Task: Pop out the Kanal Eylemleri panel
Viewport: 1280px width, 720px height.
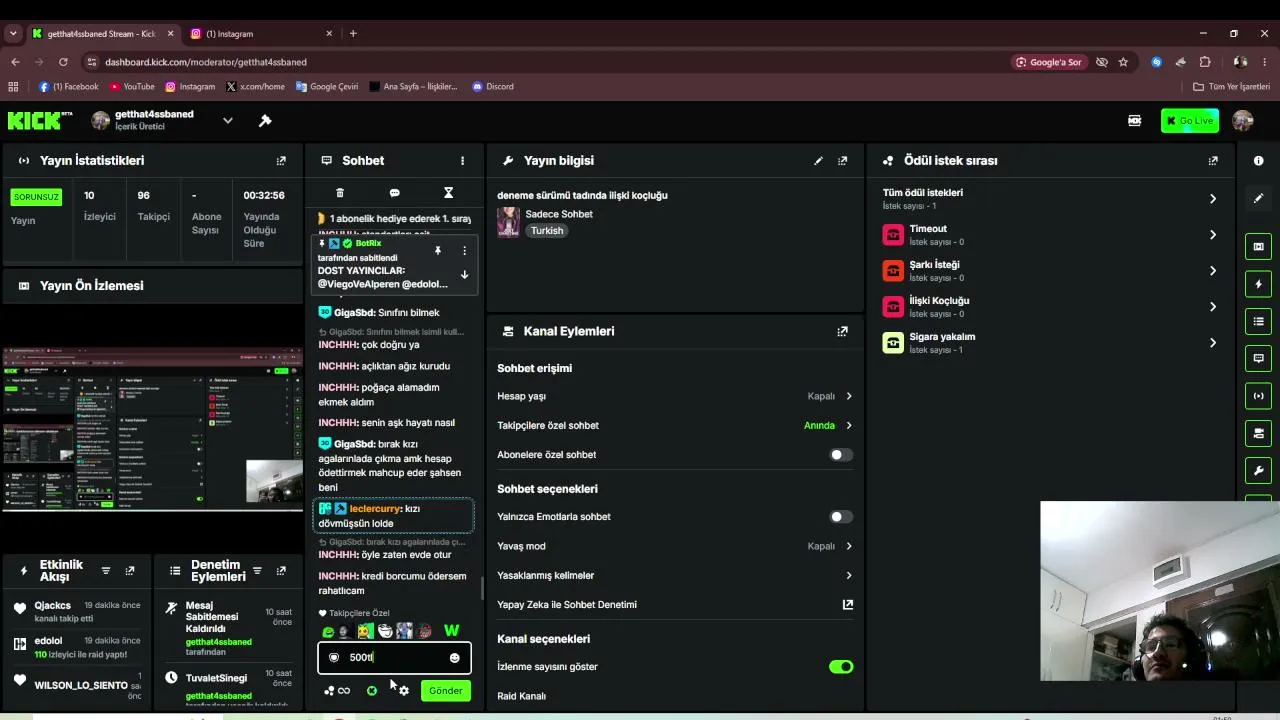Action: point(843,331)
